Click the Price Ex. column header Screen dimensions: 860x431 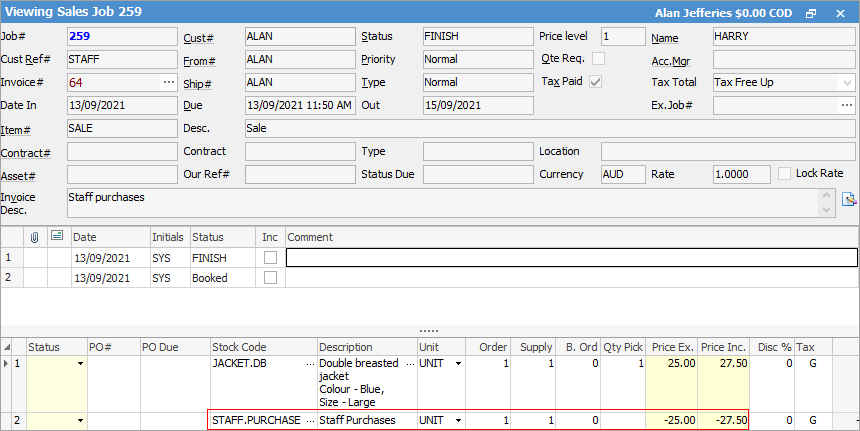click(x=670, y=347)
